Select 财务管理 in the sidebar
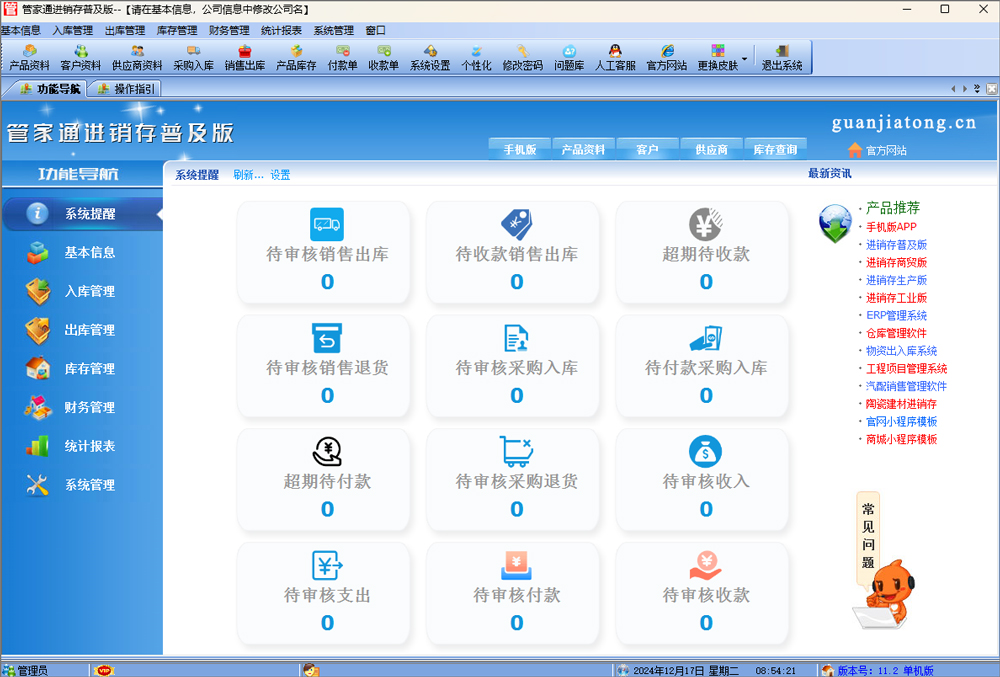This screenshot has height=677, width=1000. pos(82,407)
